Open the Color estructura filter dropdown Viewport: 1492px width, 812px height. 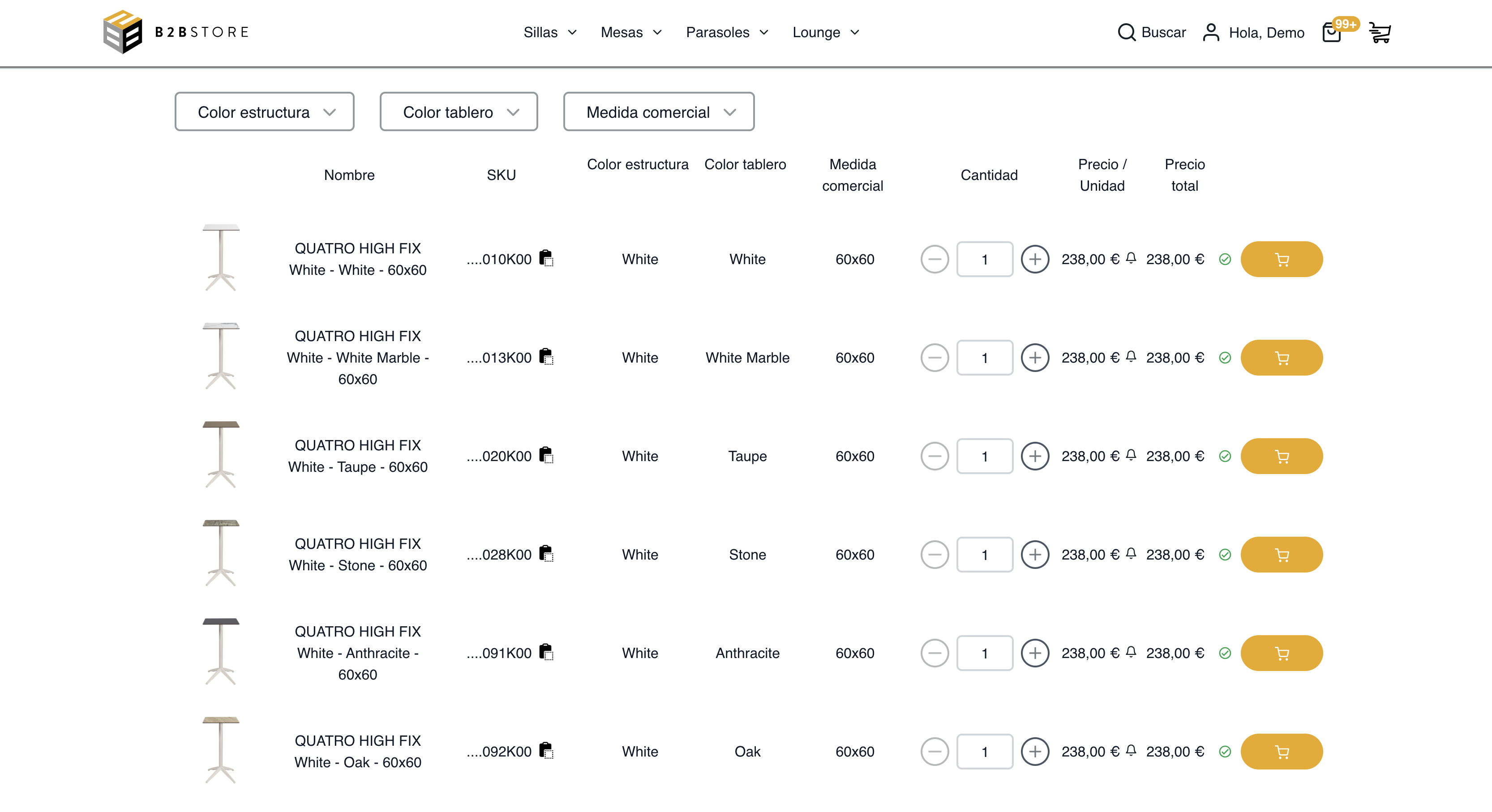[264, 111]
